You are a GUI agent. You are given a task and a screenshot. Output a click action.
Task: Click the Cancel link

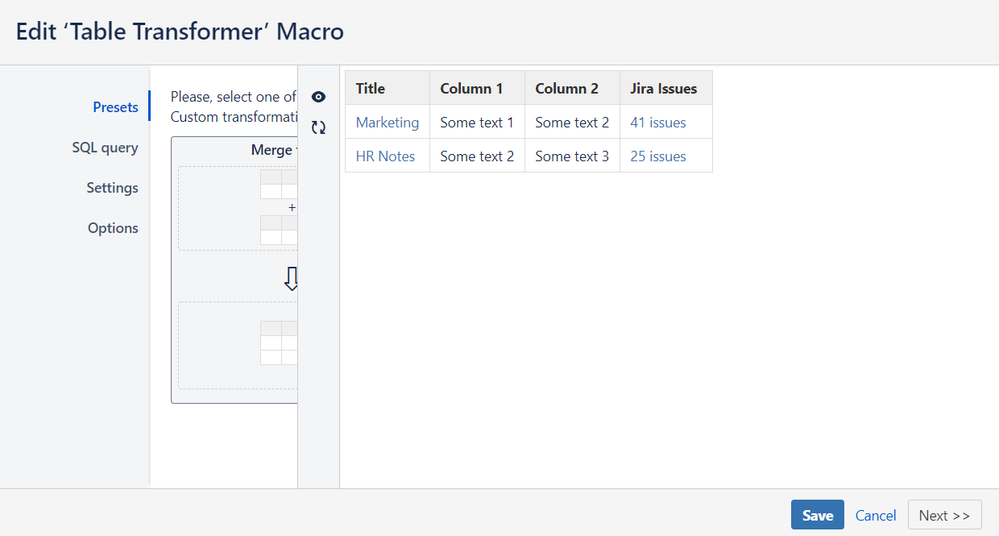875,515
